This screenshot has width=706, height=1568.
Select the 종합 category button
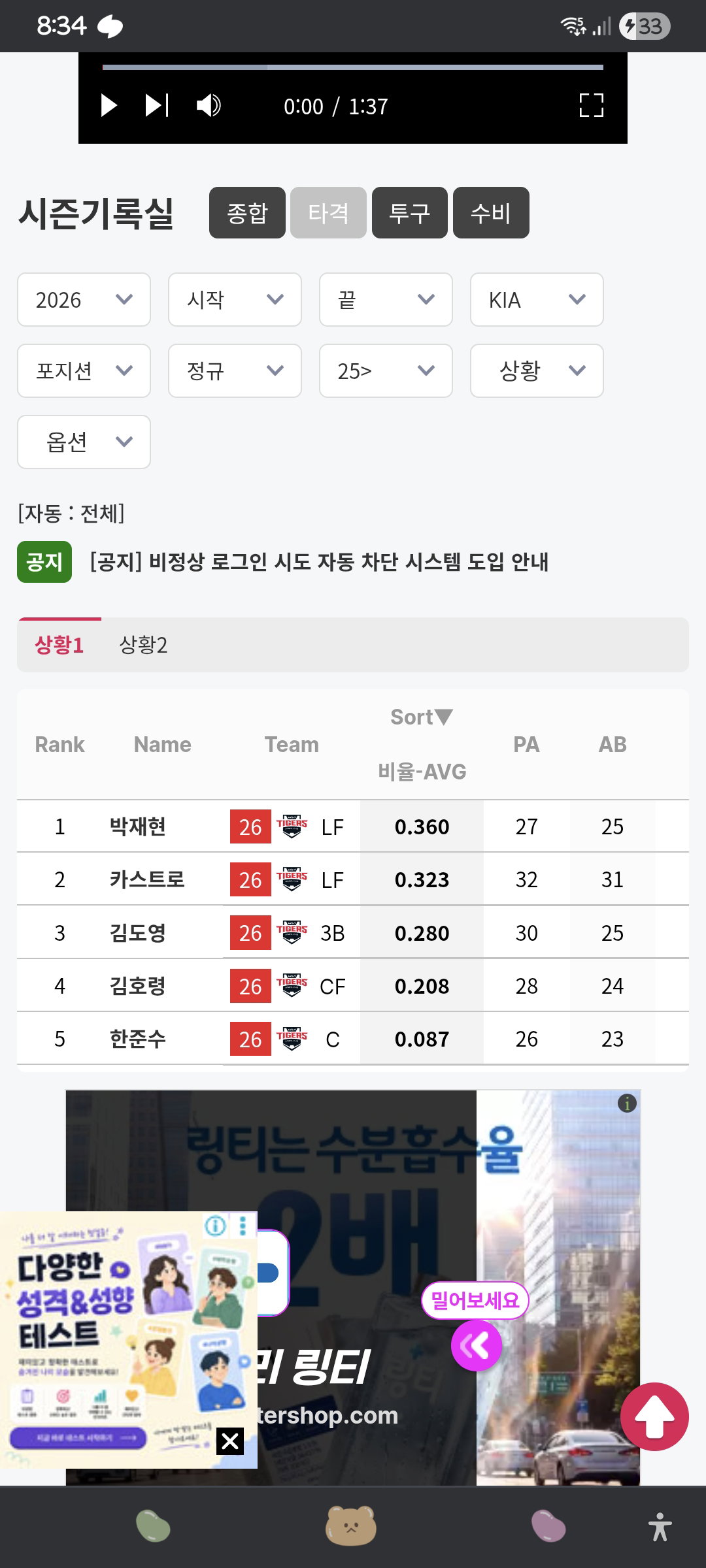247,213
